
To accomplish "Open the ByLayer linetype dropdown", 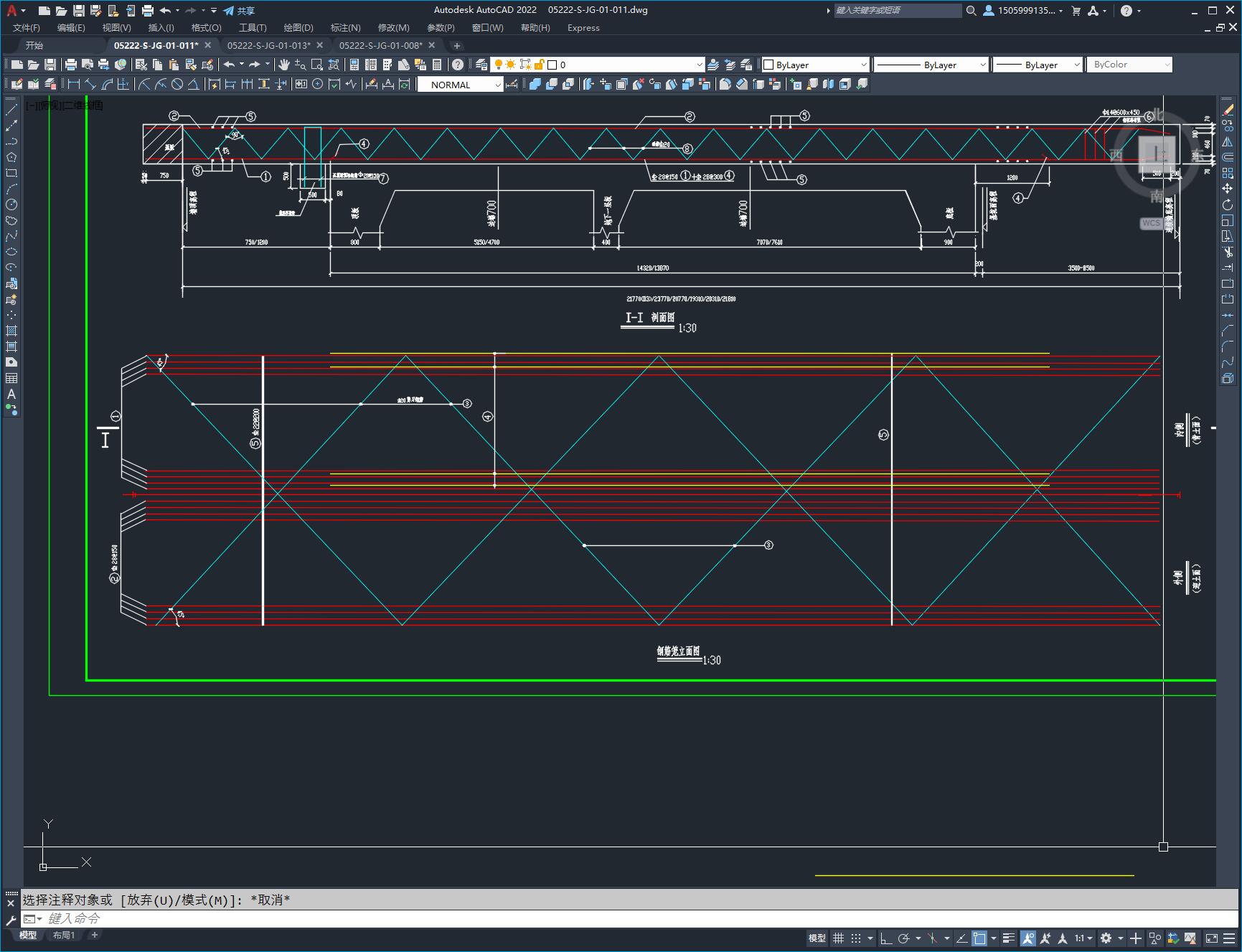I will [x=932, y=65].
